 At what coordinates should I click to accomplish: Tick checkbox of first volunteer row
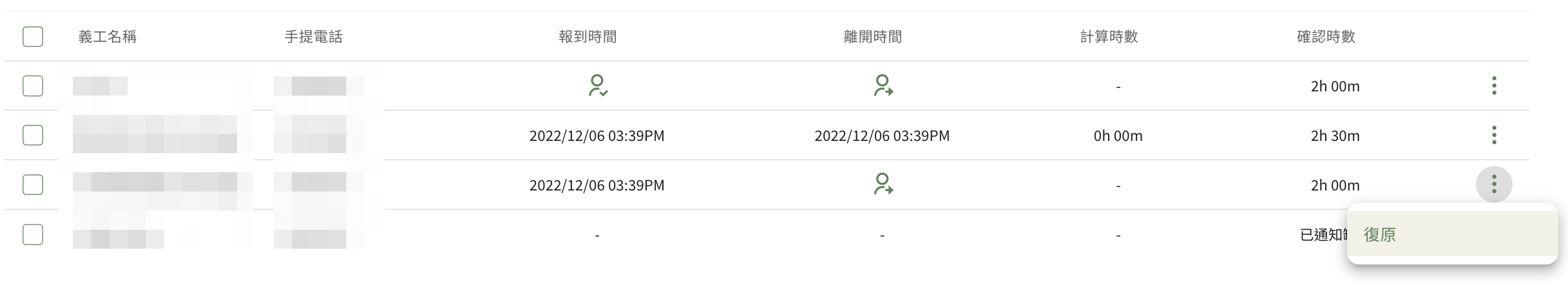33,86
